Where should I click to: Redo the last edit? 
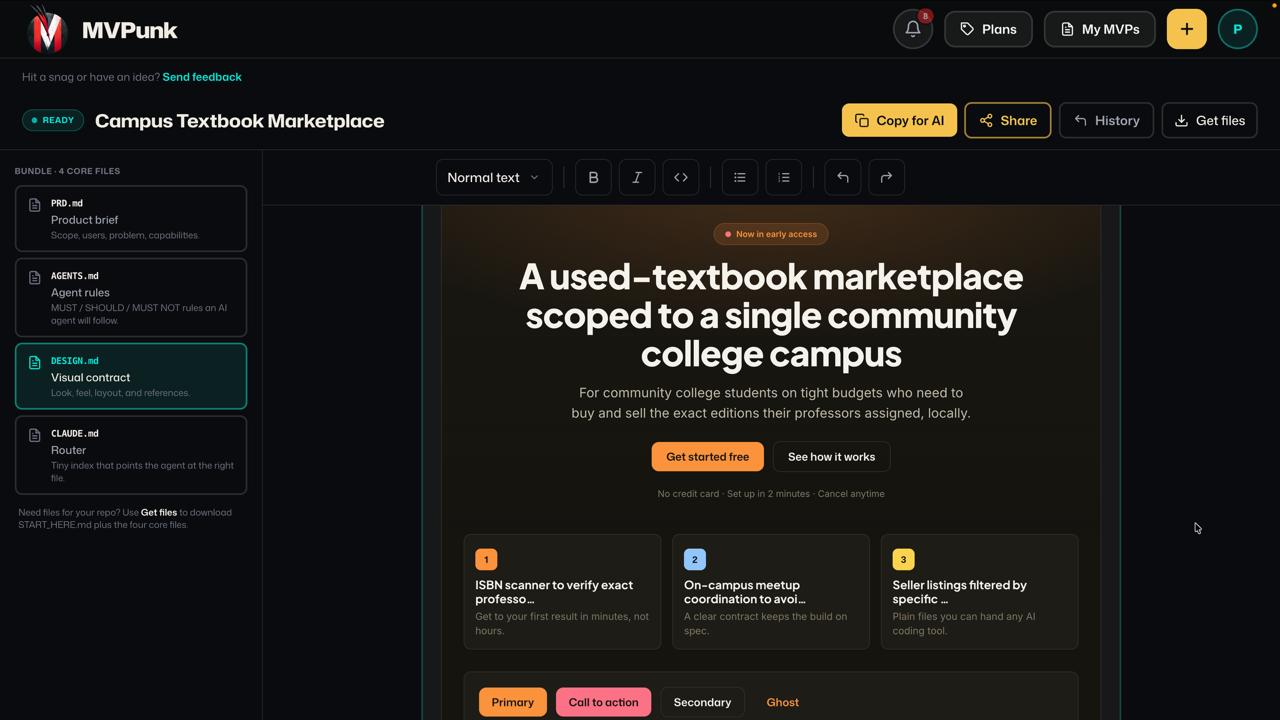tap(886, 177)
